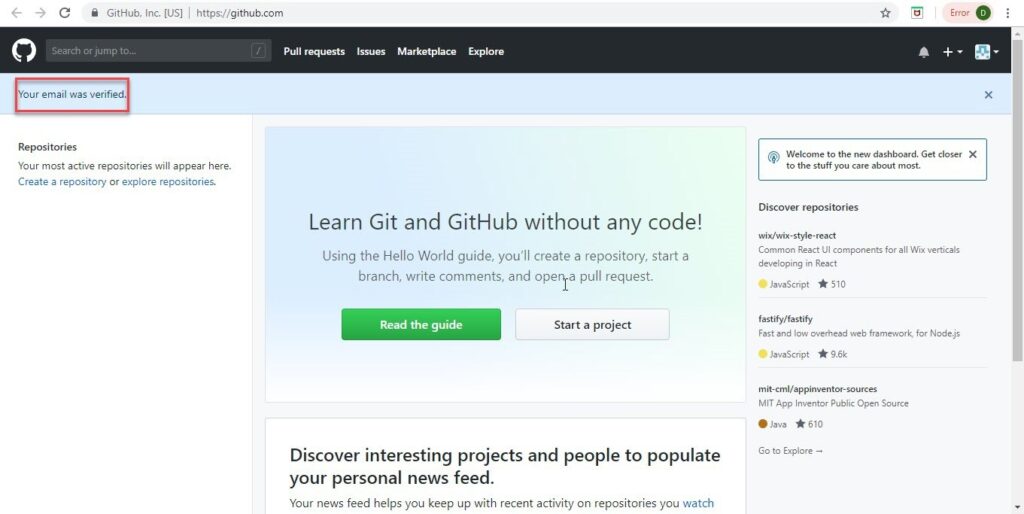Click the JavaScript language dot for fastify
The height and width of the screenshot is (514, 1024).
[x=762, y=354]
